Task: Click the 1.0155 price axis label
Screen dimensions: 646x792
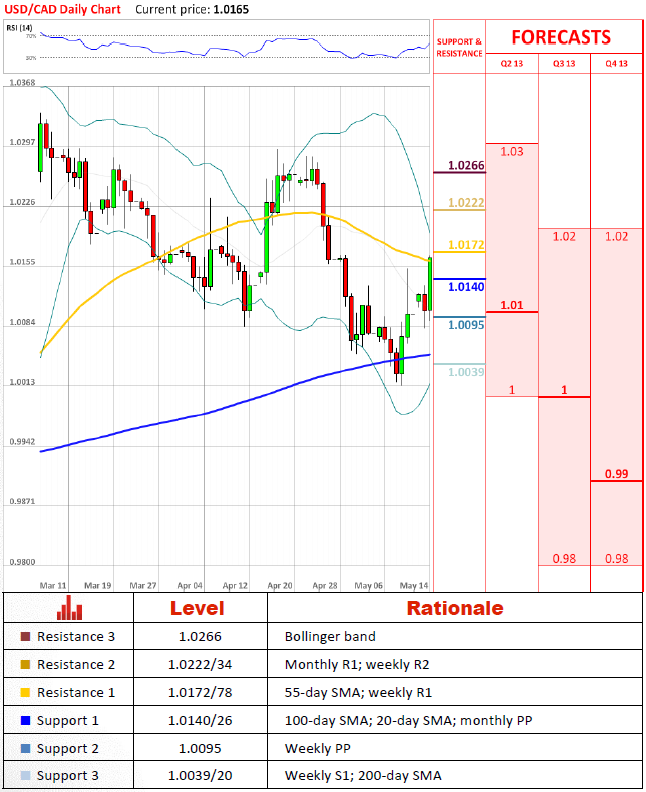Action: pos(22,262)
